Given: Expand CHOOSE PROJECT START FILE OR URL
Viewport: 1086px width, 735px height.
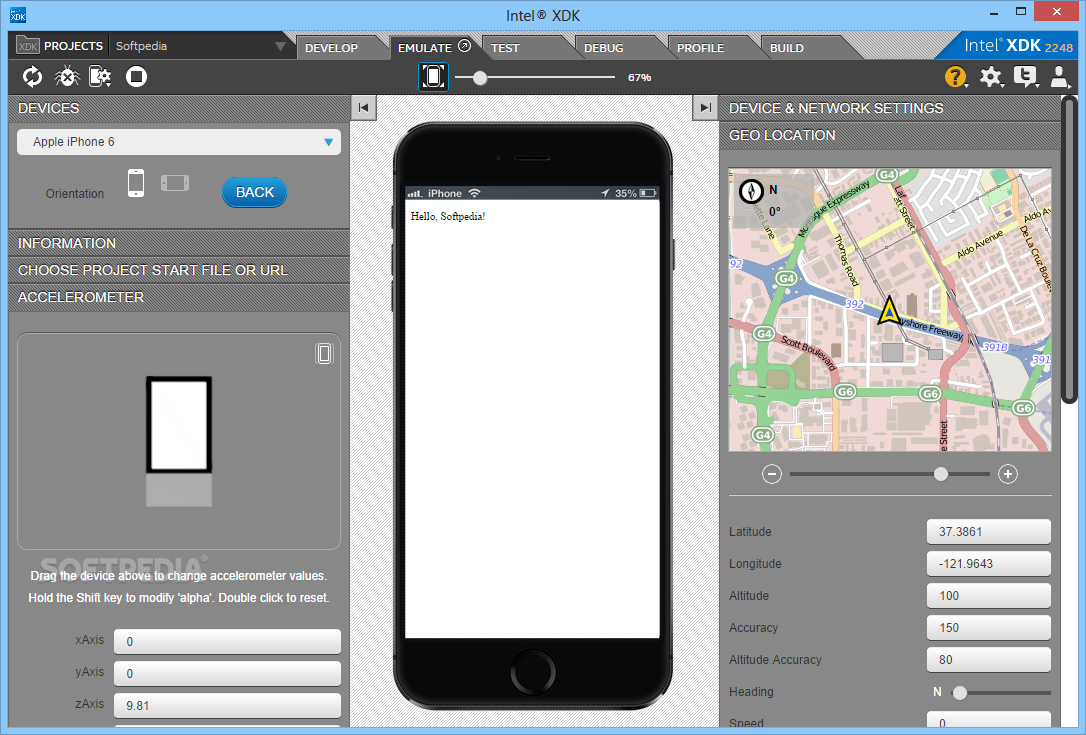Looking at the screenshot, I should 179,270.
